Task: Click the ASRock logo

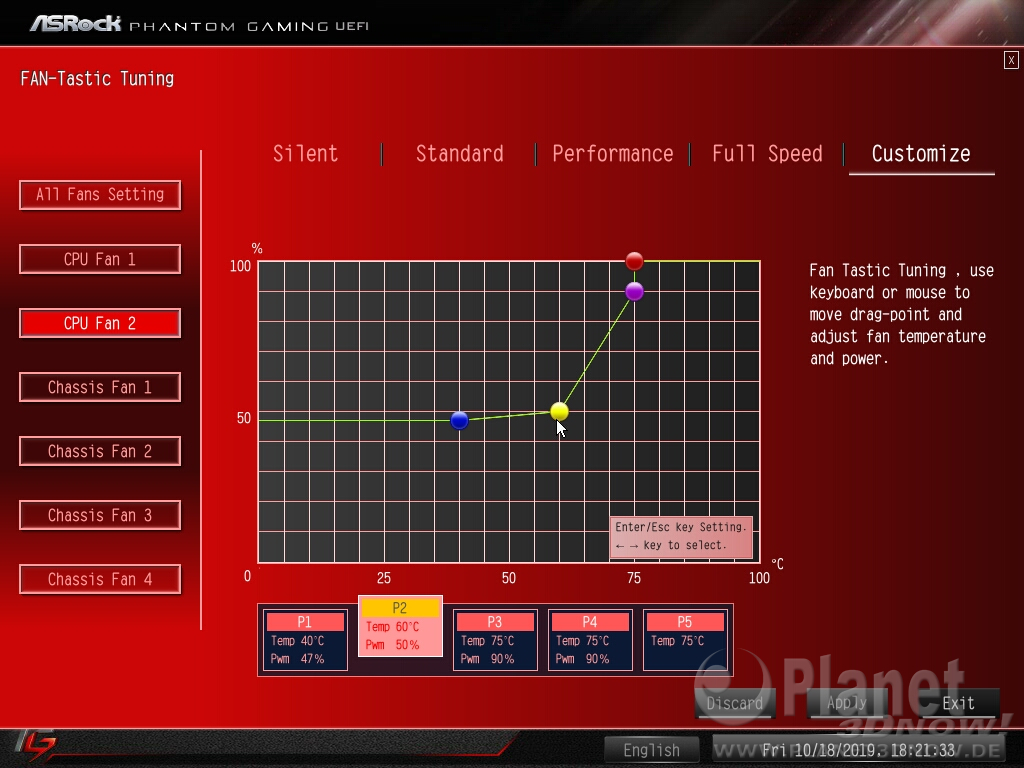Action: 76,24
